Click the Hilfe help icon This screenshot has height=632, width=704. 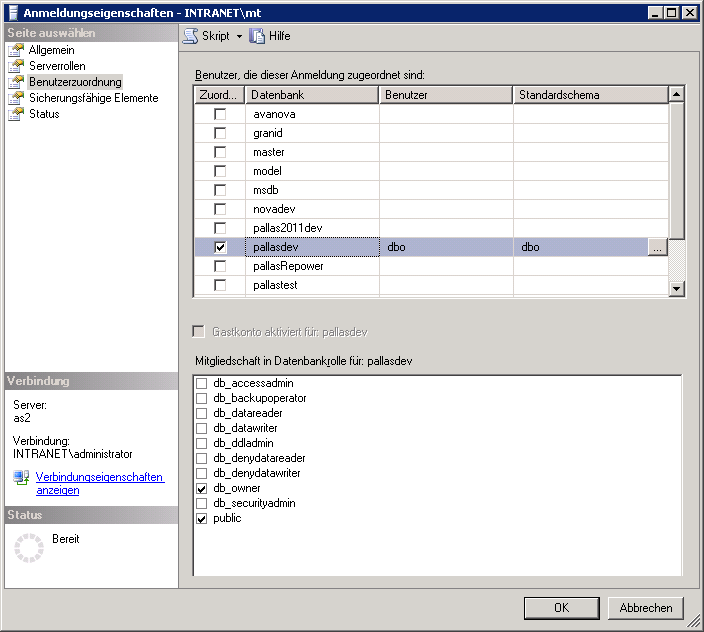point(257,36)
